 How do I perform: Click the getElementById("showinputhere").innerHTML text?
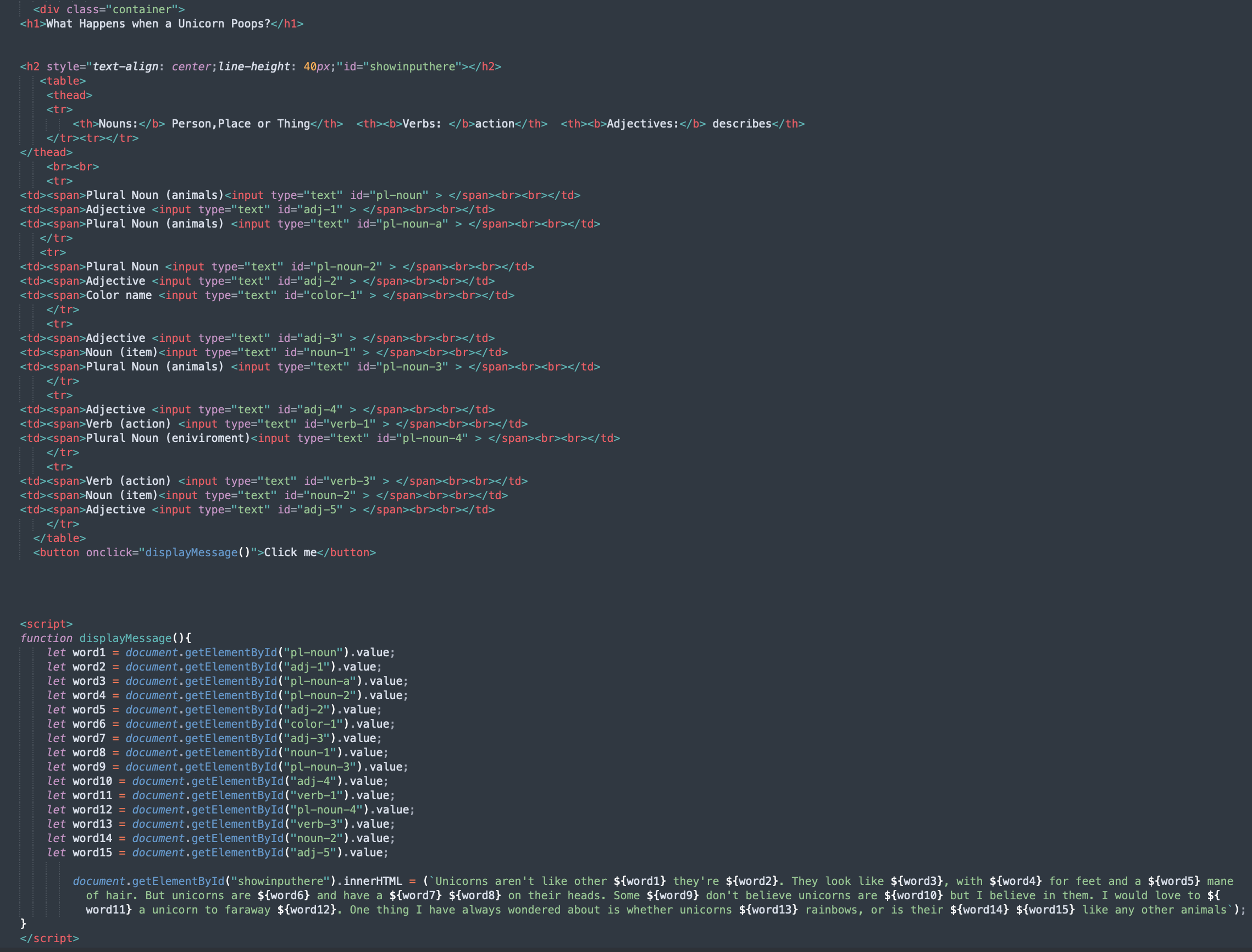coord(267,881)
